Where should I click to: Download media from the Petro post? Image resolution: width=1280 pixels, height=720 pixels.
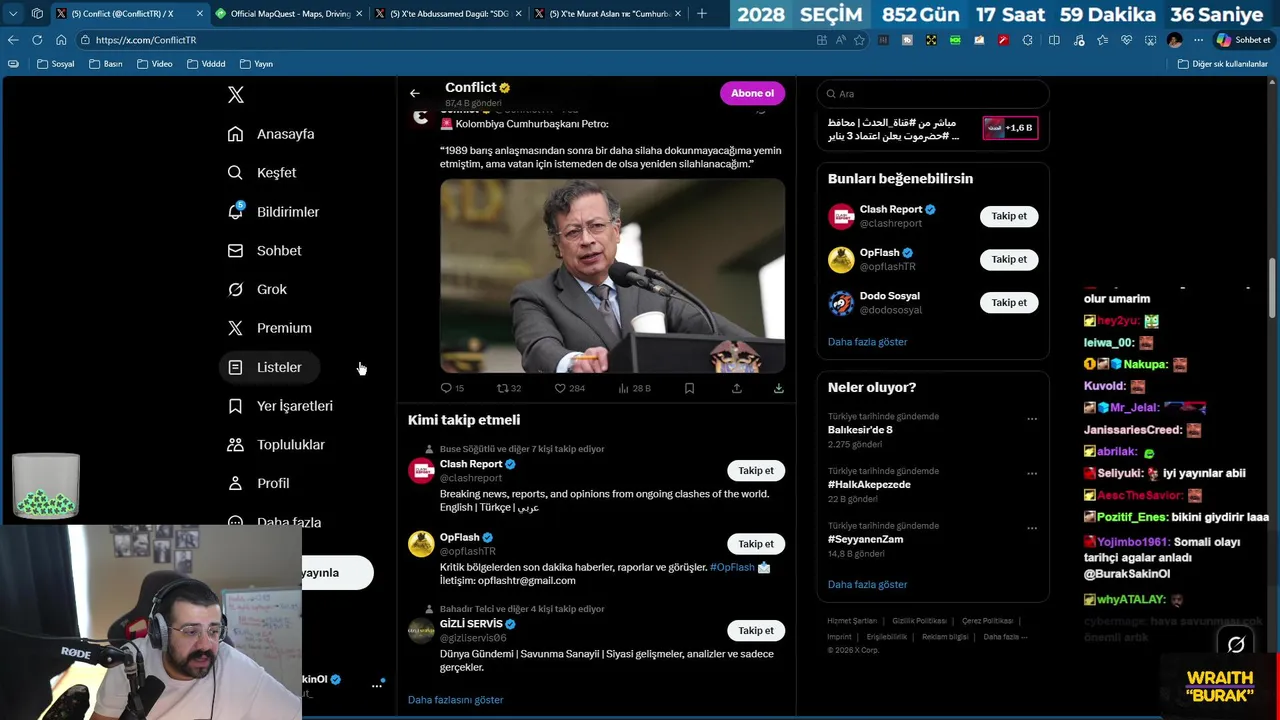[x=779, y=388]
